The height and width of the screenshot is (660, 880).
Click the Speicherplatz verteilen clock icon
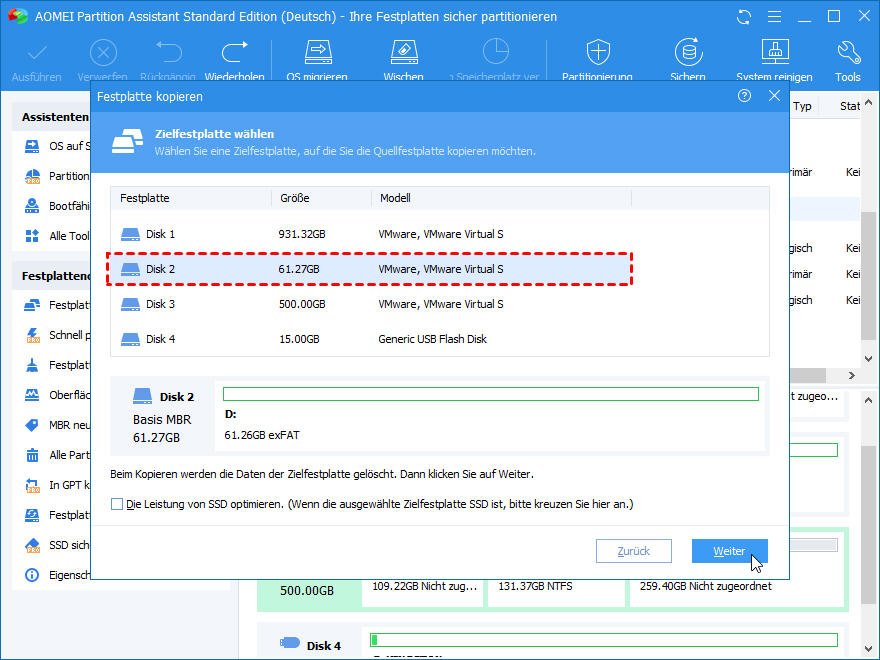(x=496, y=52)
